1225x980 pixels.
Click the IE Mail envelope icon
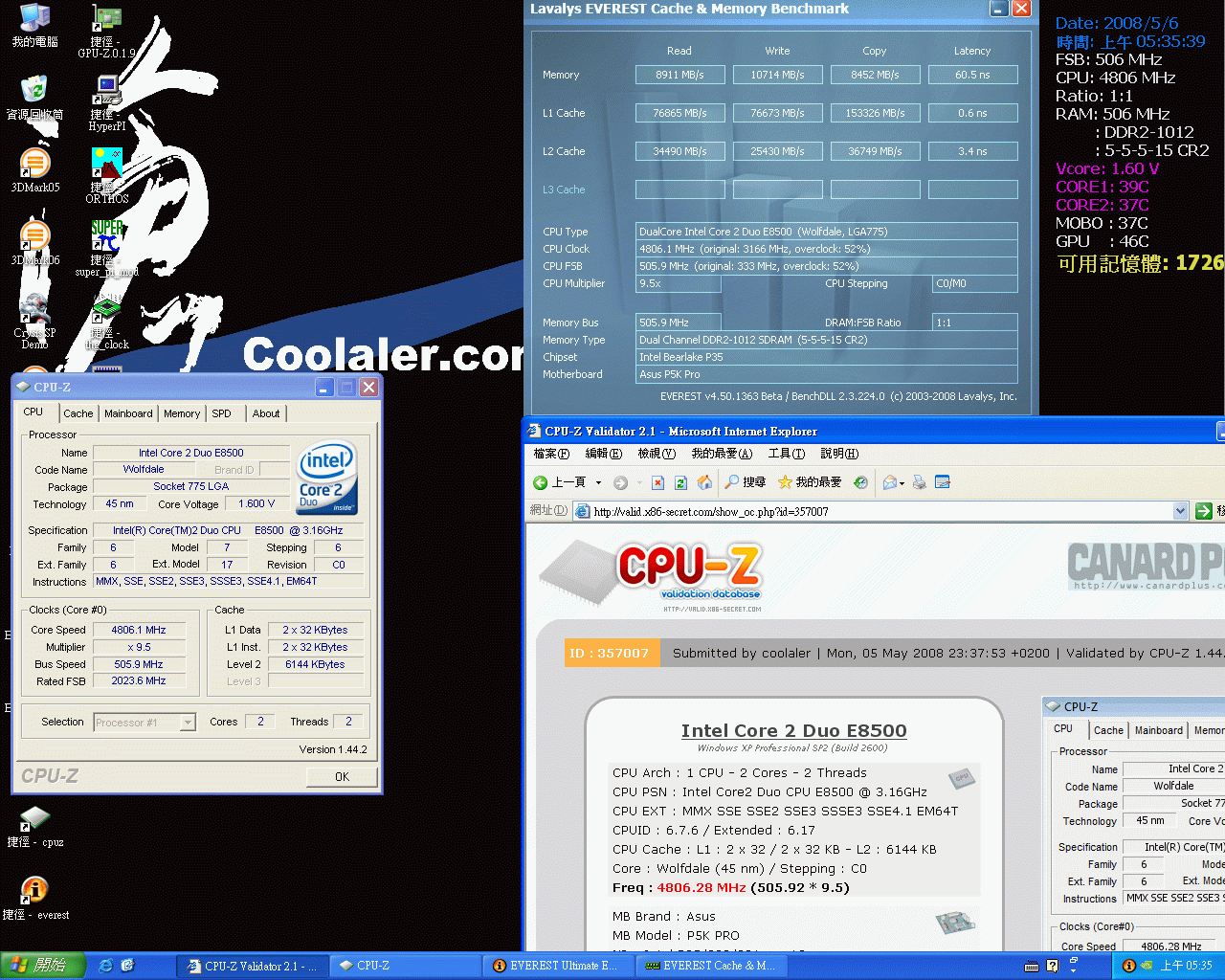pos(889,482)
